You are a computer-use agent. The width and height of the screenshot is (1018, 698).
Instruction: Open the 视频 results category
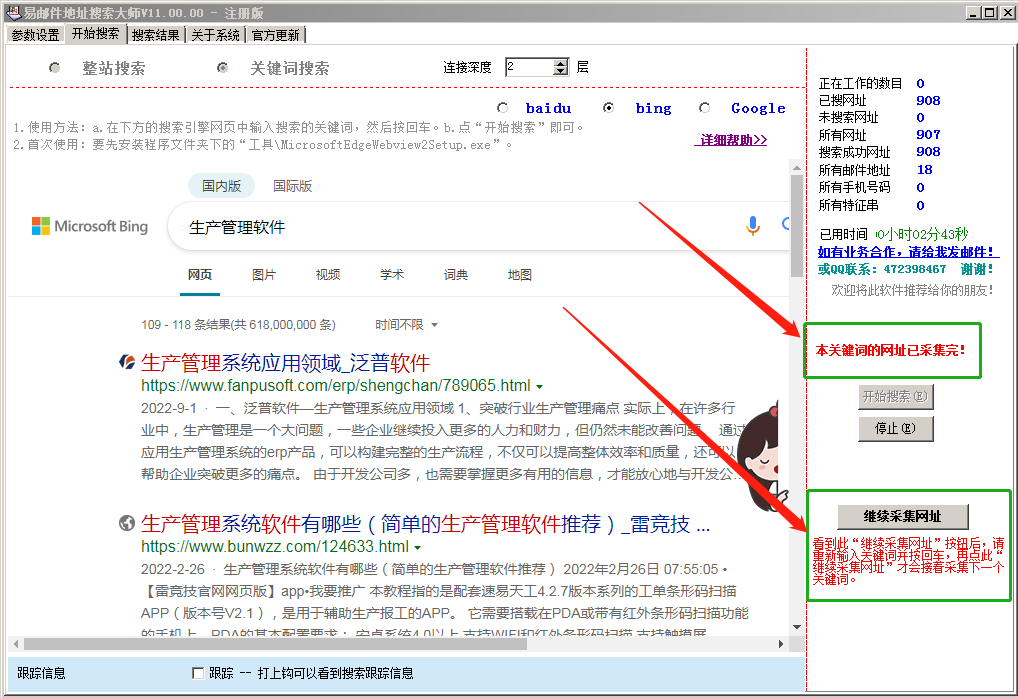tap(328, 275)
